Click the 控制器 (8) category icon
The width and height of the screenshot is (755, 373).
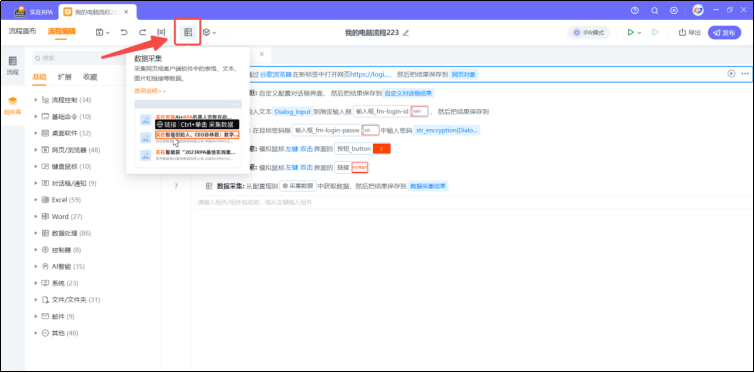pos(45,250)
